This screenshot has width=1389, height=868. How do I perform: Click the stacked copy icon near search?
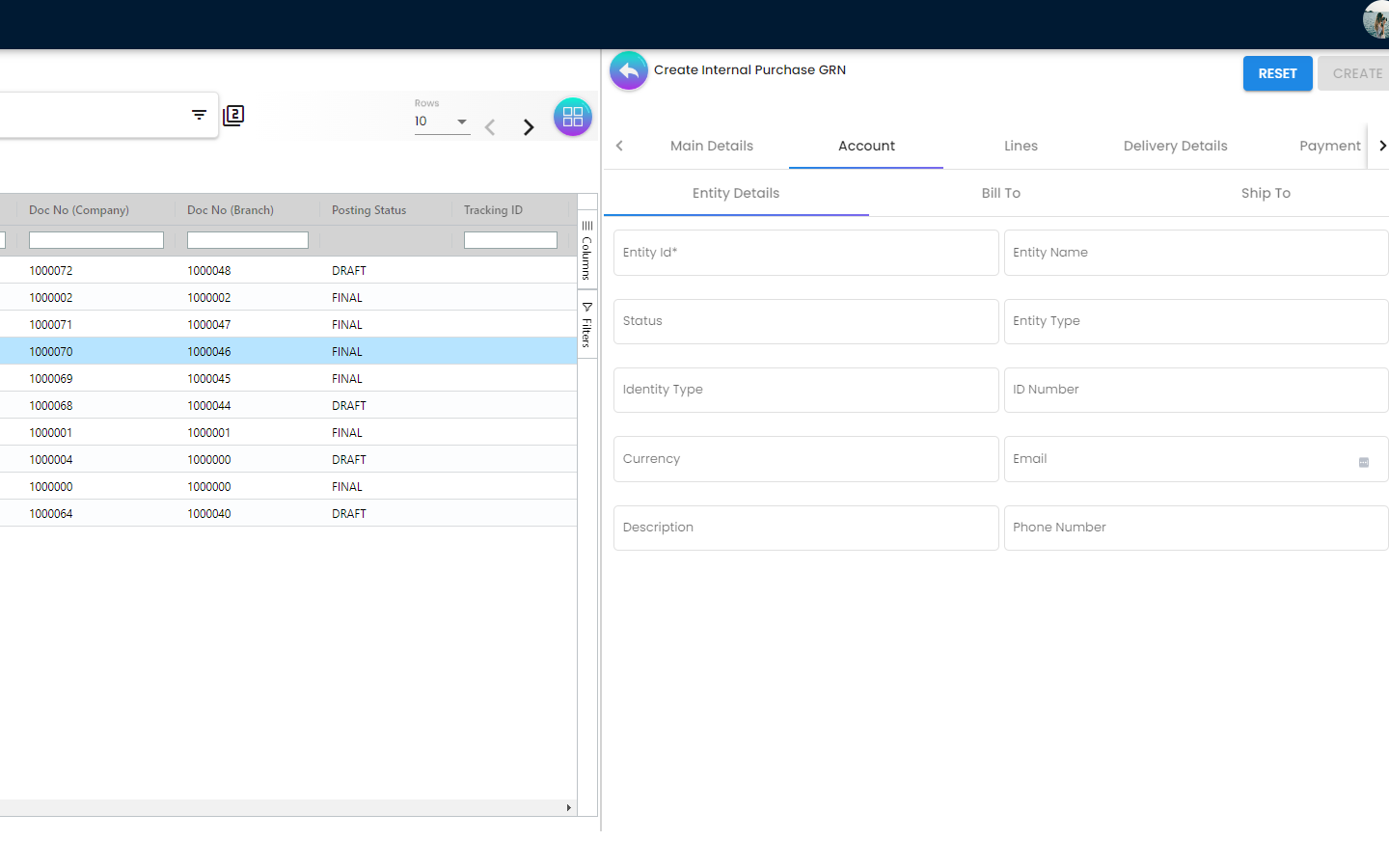click(233, 116)
